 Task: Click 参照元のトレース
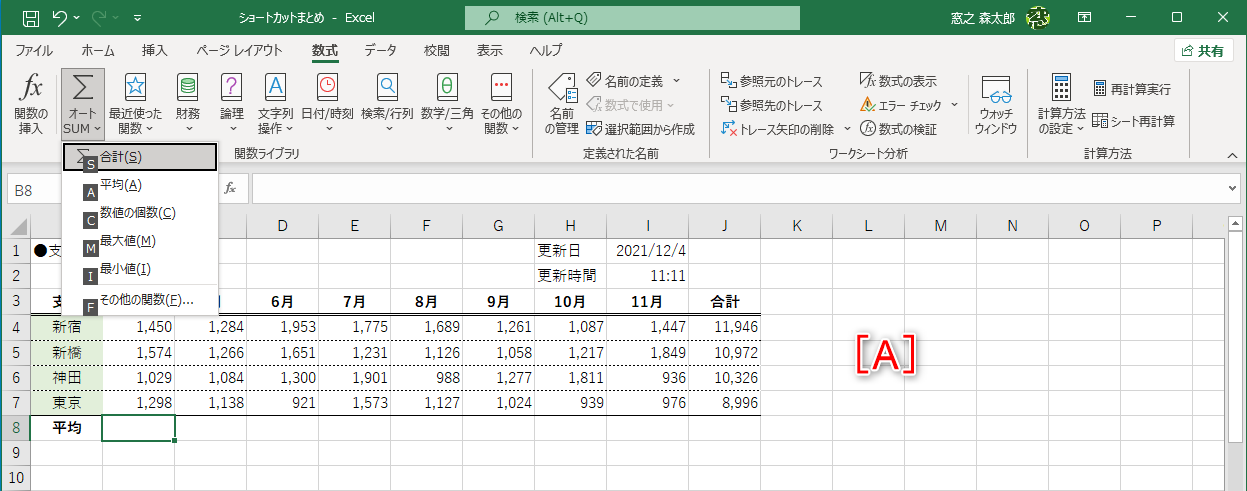click(x=772, y=81)
